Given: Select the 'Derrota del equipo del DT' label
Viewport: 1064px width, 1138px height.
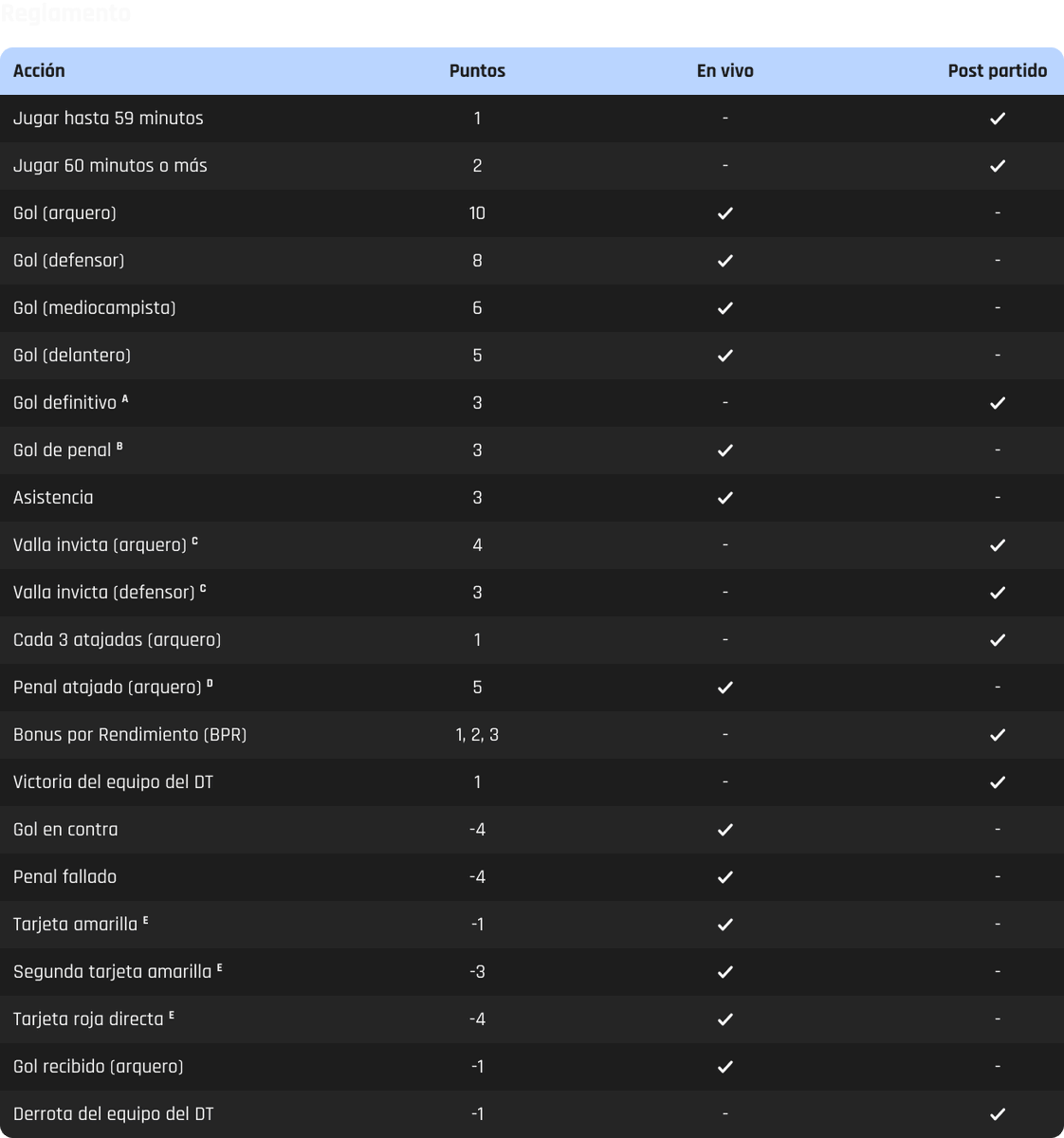Looking at the screenshot, I should (x=113, y=1114).
